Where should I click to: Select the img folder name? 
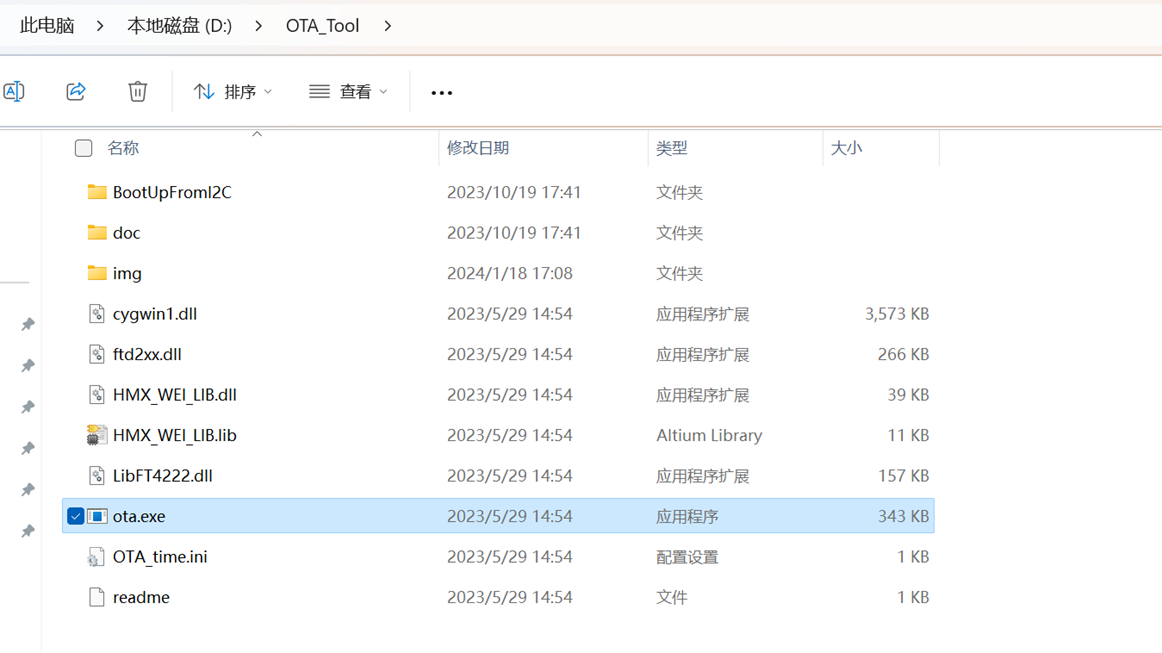[x=127, y=273]
